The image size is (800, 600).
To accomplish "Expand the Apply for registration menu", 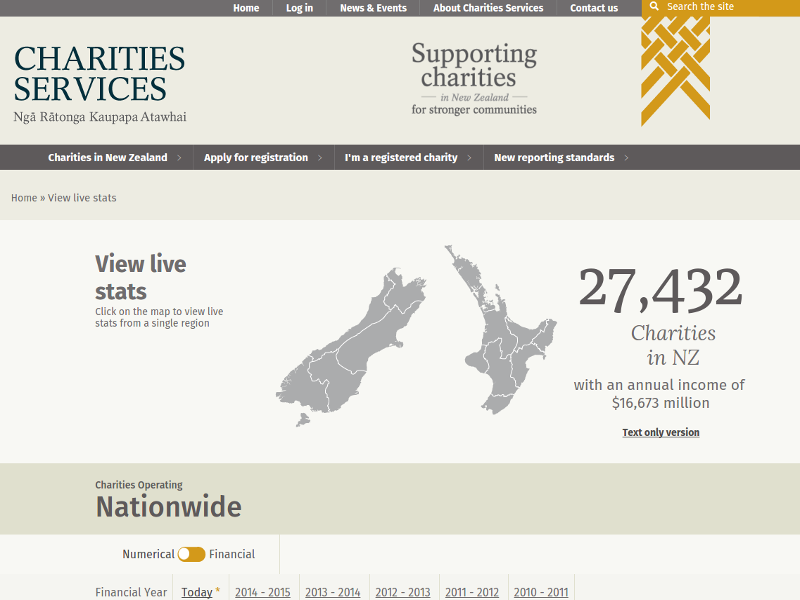I will pyautogui.click(x=256, y=158).
